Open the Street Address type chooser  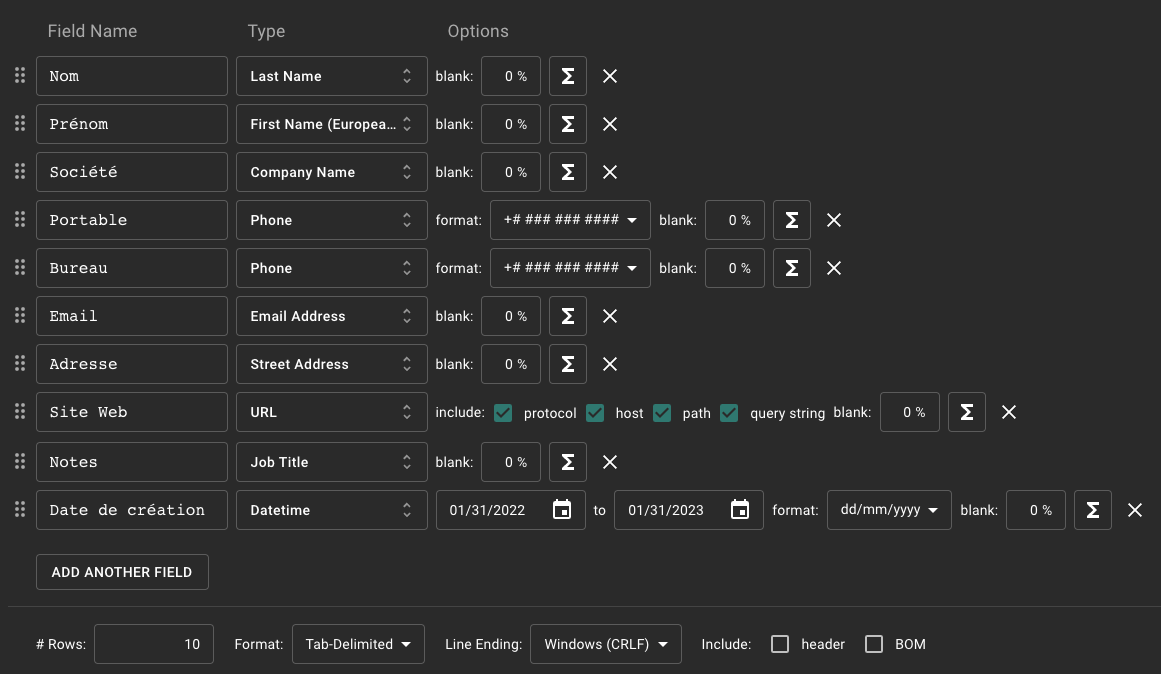pos(332,364)
